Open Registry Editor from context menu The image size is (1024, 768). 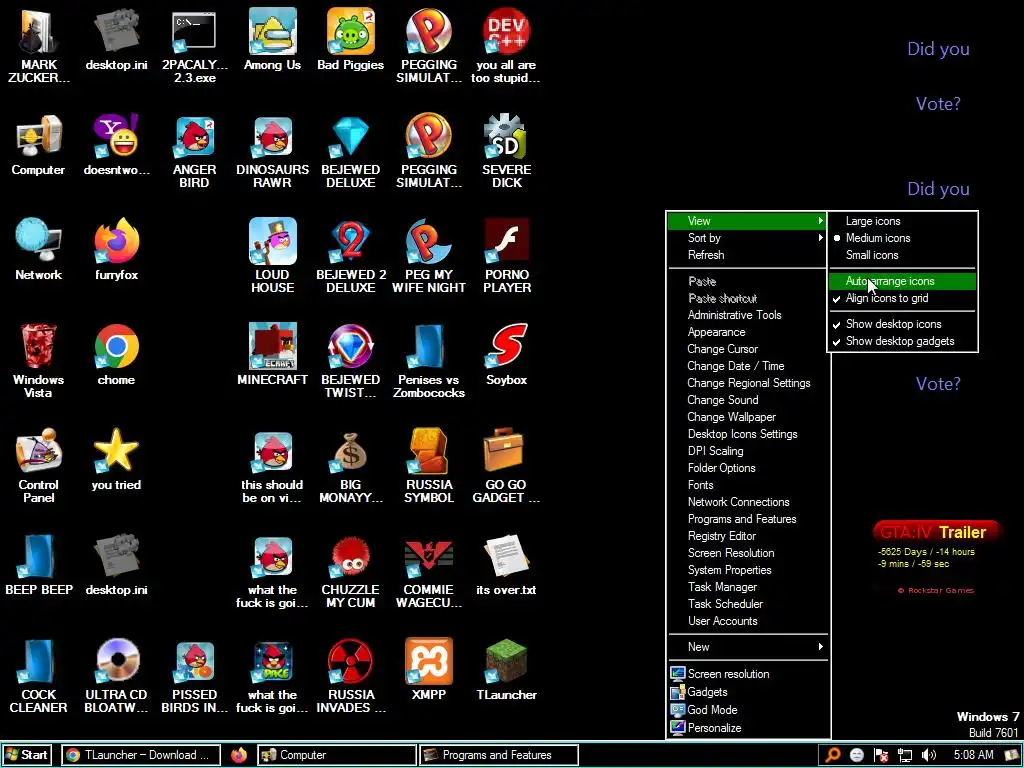748,536
